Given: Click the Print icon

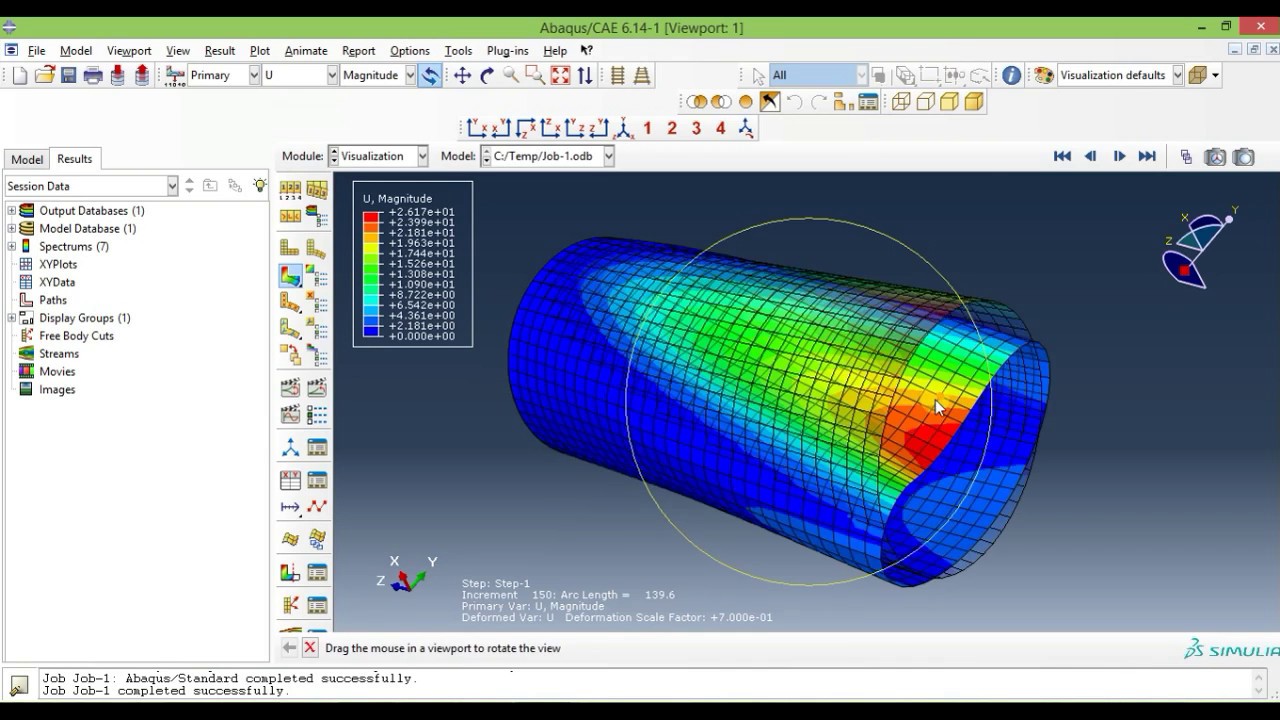Looking at the screenshot, I should tap(93, 75).
